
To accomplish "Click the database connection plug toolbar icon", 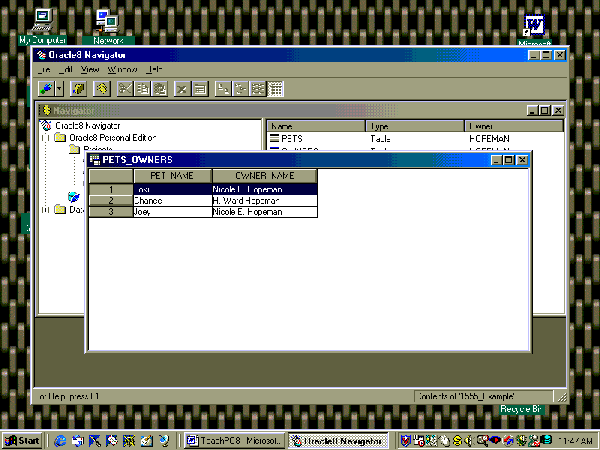I will (46, 89).
